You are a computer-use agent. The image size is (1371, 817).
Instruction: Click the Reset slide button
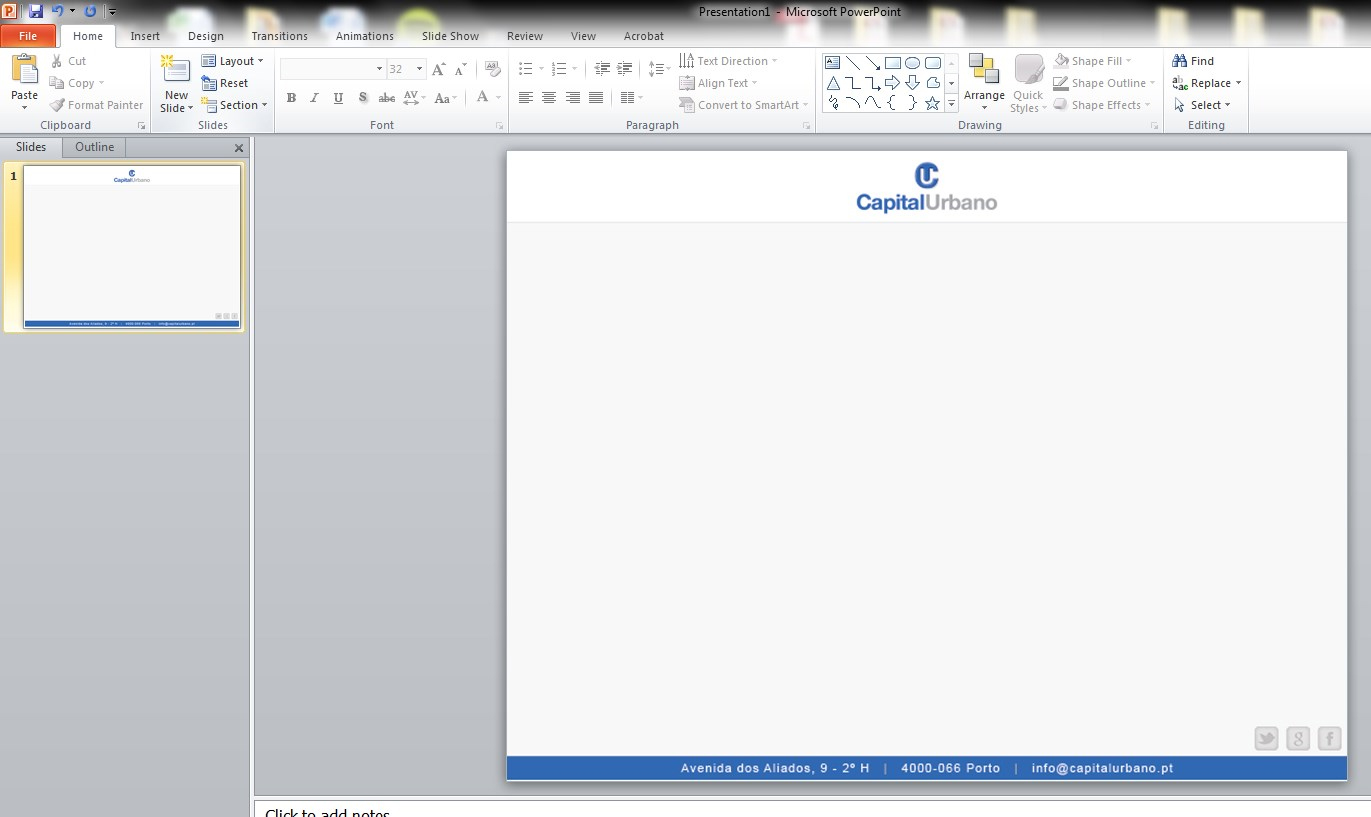[225, 83]
